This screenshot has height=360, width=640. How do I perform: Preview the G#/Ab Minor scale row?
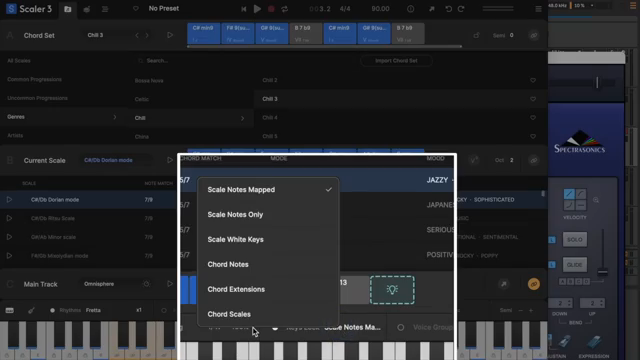click(9, 237)
